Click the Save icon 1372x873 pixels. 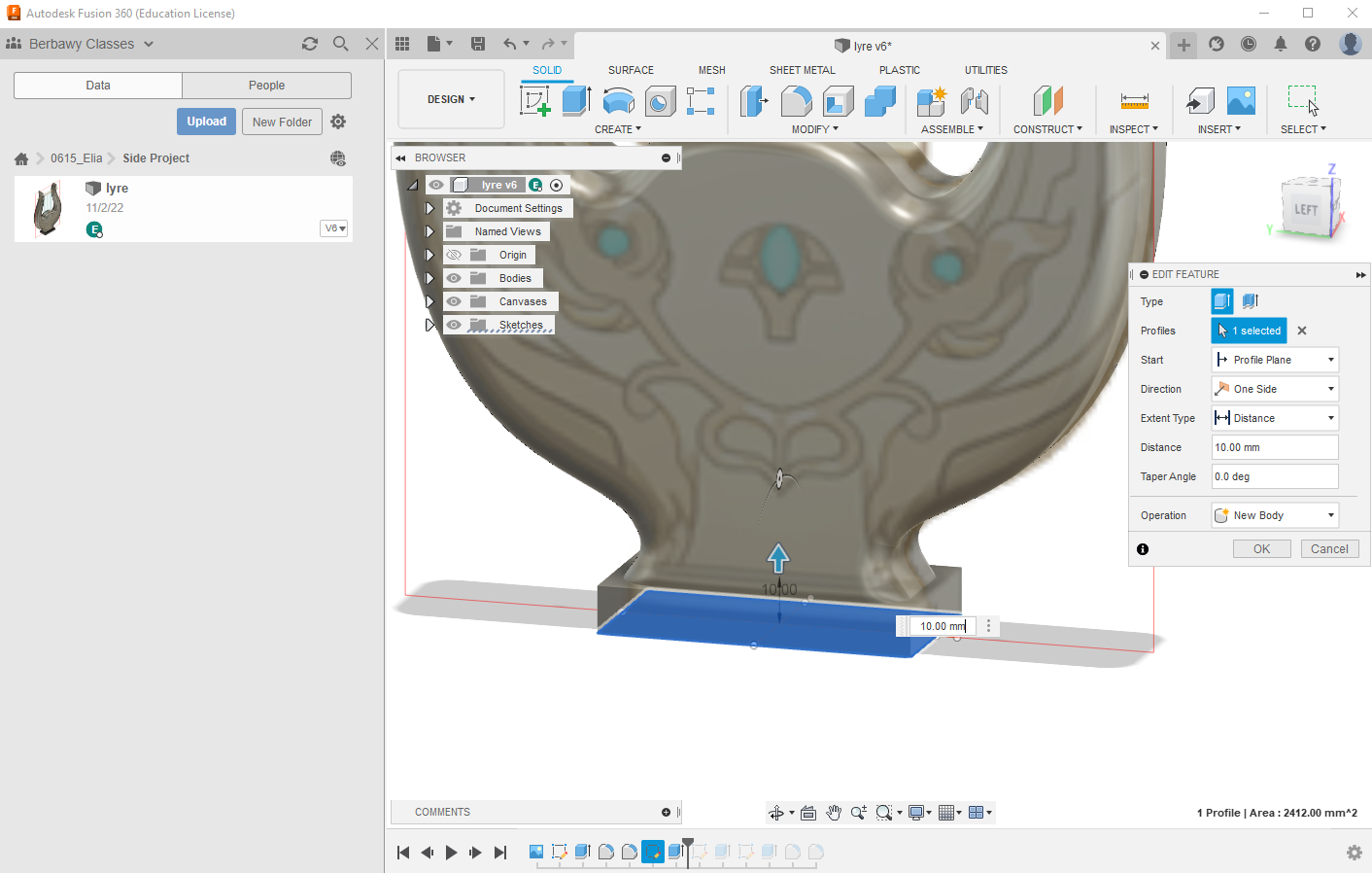(x=478, y=44)
